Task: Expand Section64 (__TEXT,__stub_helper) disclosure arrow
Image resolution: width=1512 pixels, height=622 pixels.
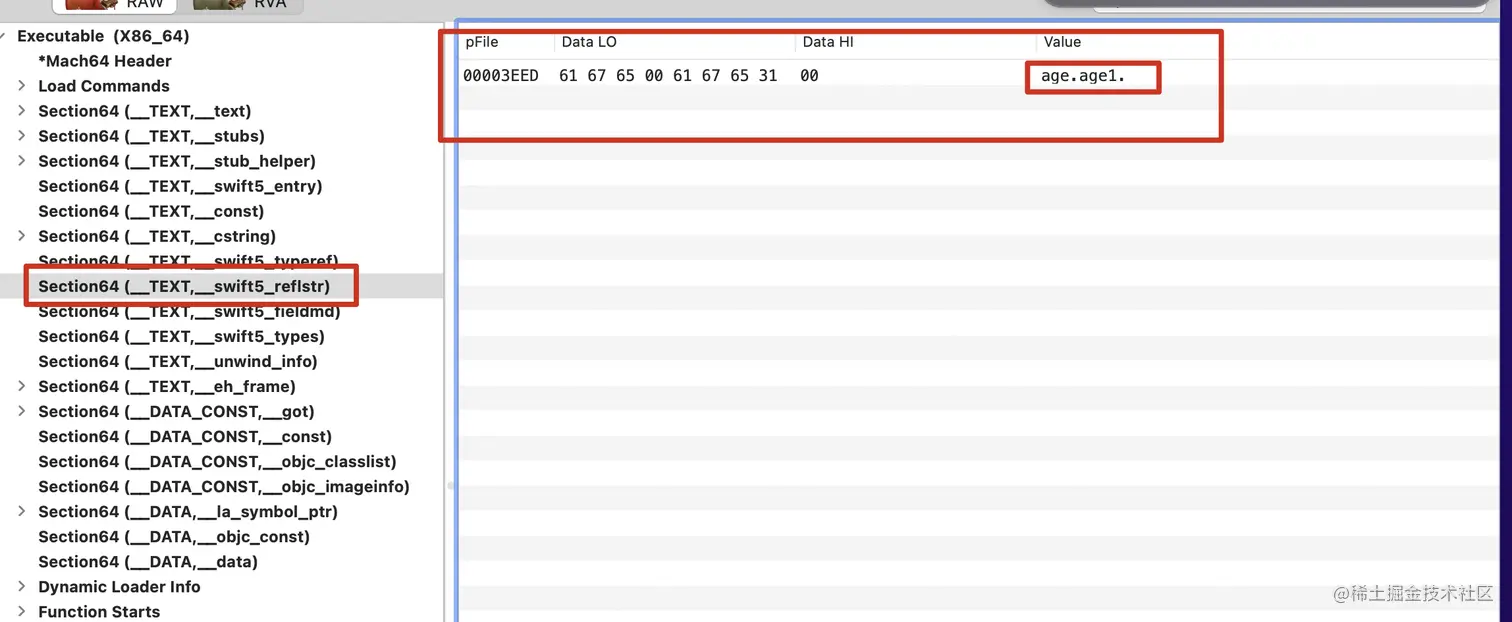Action: [x=22, y=161]
